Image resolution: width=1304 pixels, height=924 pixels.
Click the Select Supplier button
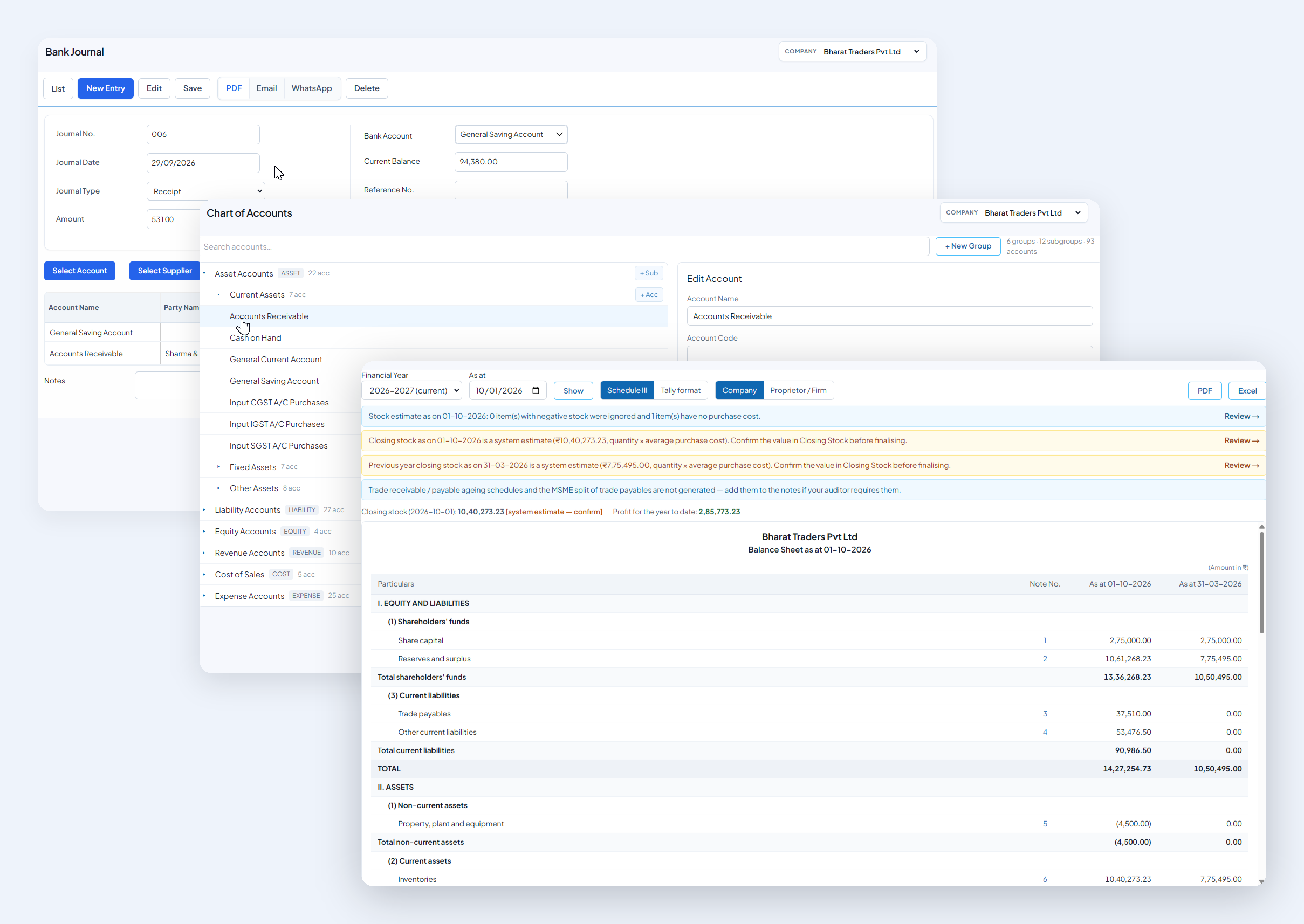tap(164, 271)
